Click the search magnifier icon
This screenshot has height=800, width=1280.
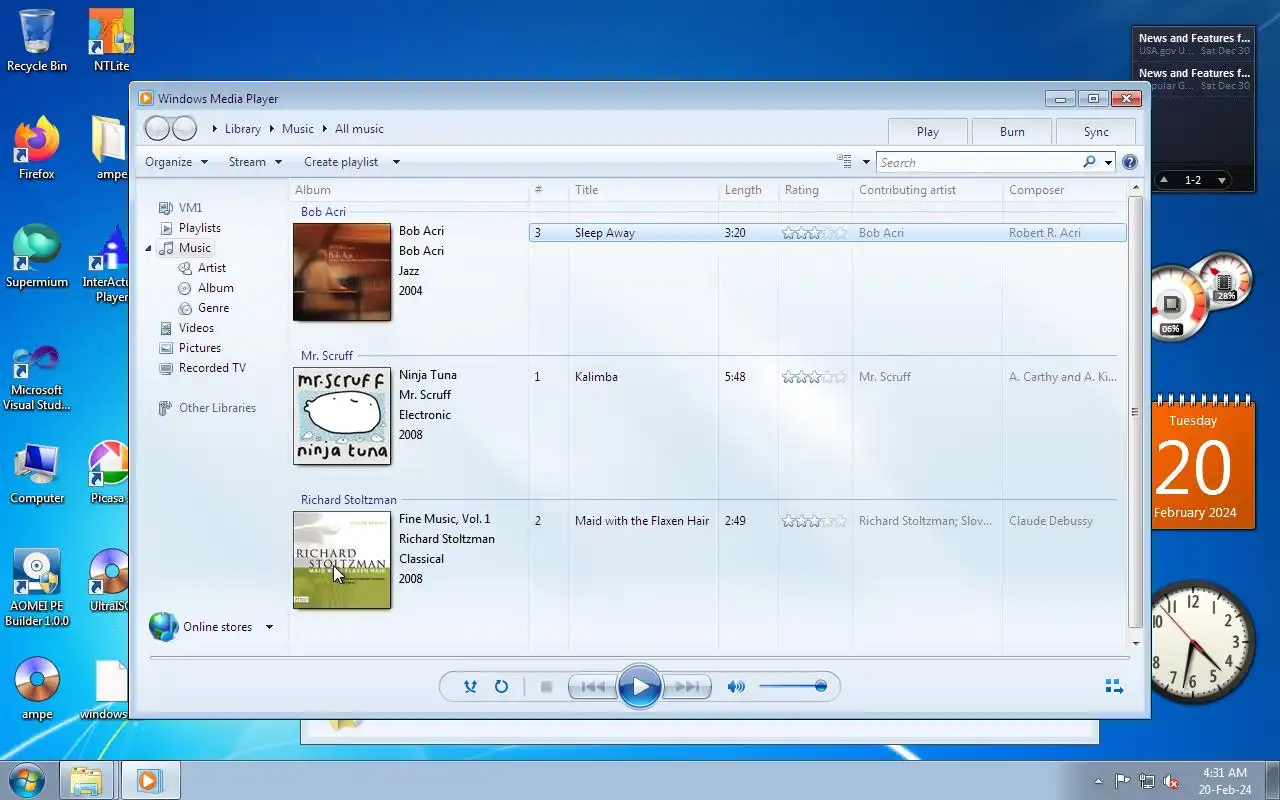(1089, 162)
